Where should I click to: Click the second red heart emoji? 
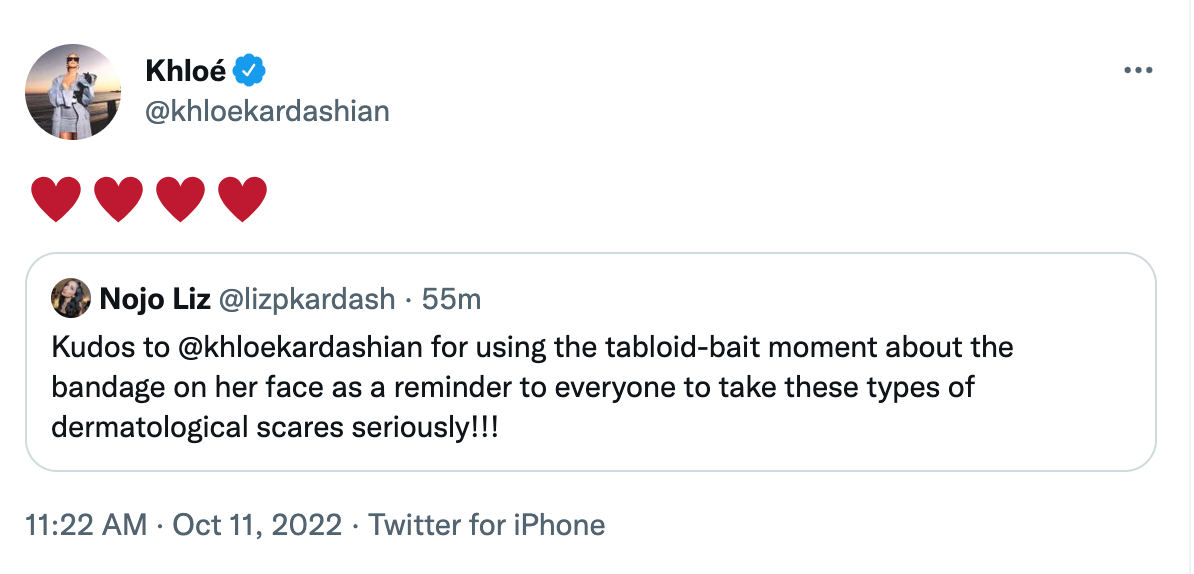point(118,198)
